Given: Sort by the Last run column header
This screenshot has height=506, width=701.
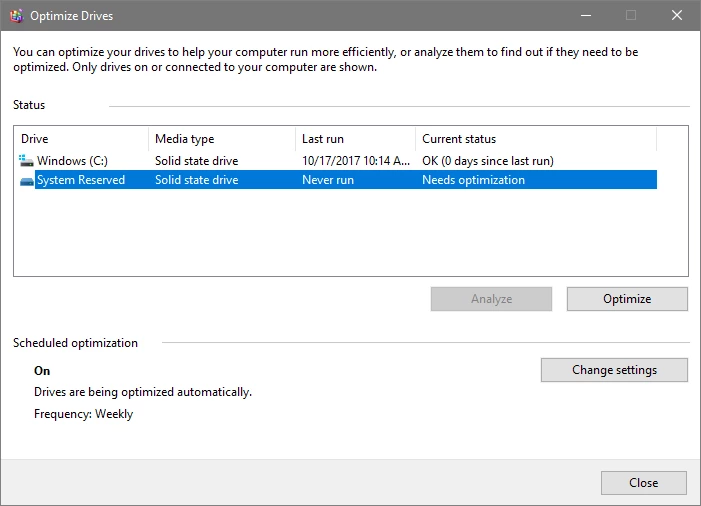Looking at the screenshot, I should tap(355, 139).
